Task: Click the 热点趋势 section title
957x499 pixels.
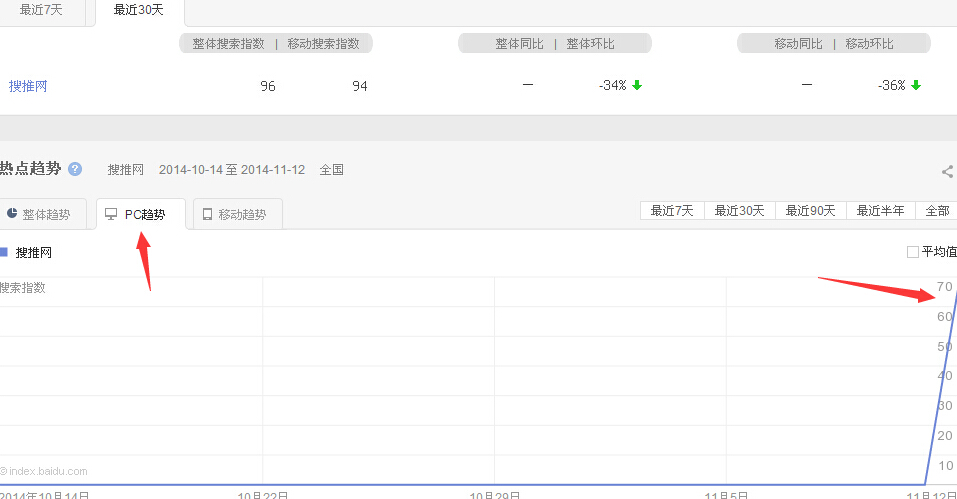Action: tap(31, 168)
